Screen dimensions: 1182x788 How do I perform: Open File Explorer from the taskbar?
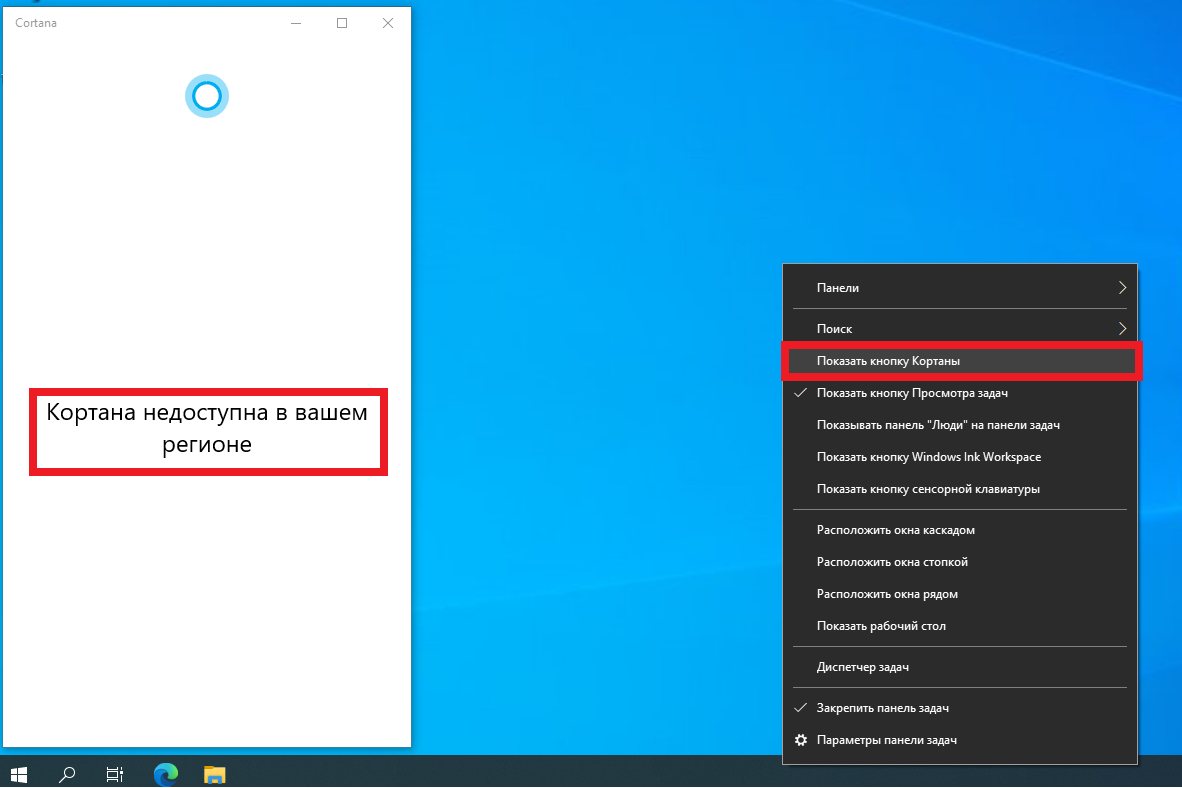click(x=215, y=774)
